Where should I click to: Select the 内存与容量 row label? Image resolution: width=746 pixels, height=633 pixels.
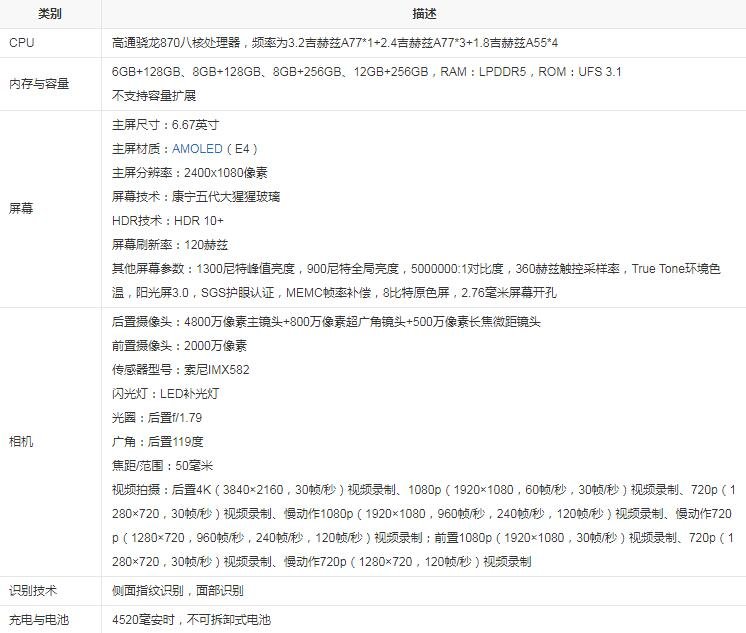pos(39,84)
